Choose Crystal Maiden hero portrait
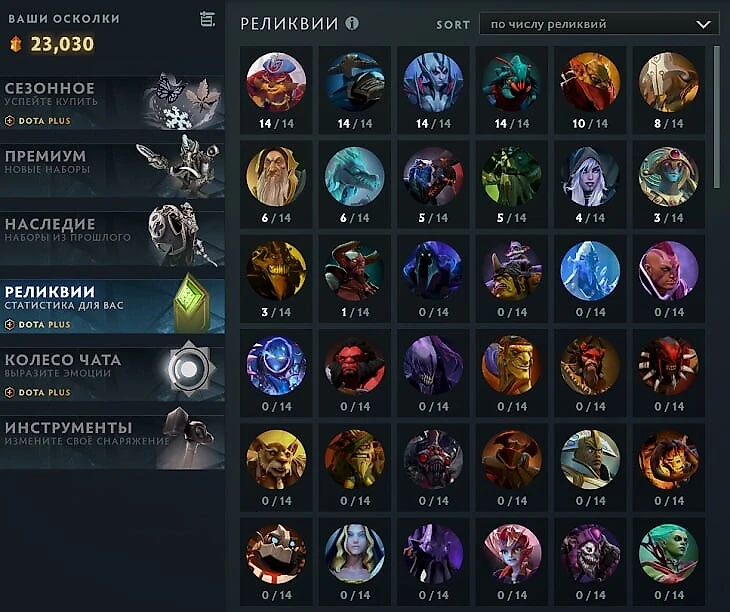The height and width of the screenshot is (612, 730). click(354, 554)
